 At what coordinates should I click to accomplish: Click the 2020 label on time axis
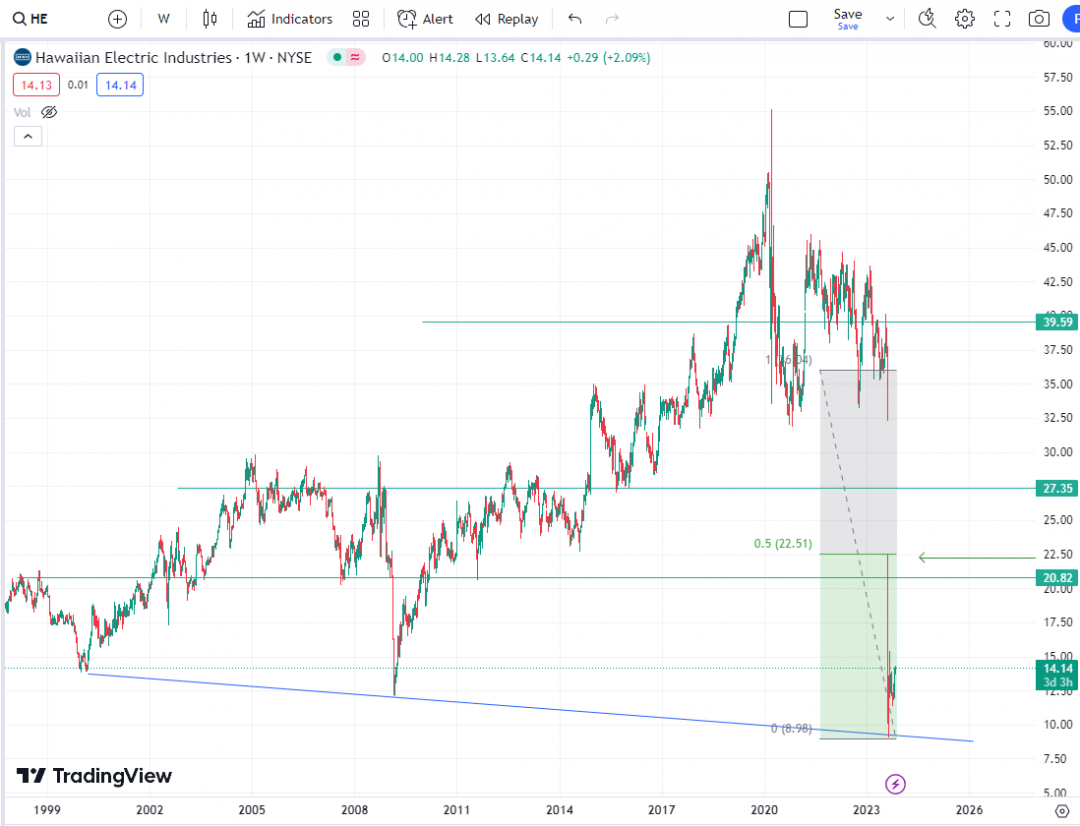coord(764,809)
